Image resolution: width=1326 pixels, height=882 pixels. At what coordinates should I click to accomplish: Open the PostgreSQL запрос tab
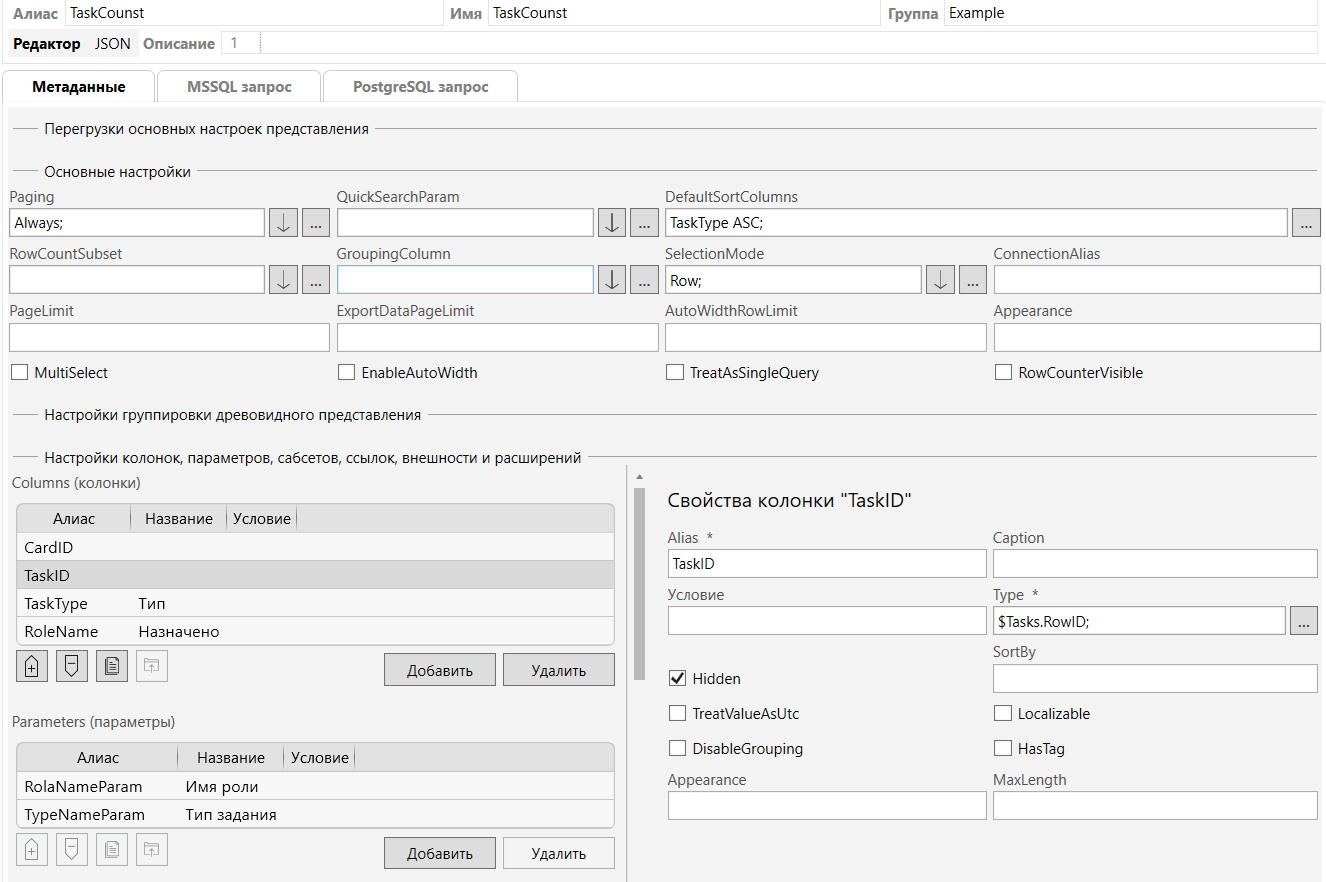coord(420,87)
